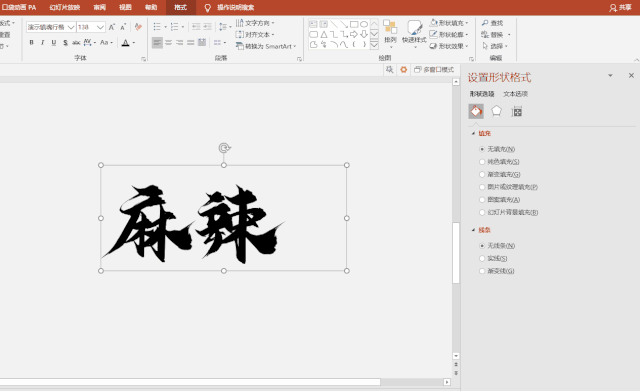Screen dimensions: 640x391
Task: Switch to Text Options (文本选项) tab
Action: coord(516,94)
